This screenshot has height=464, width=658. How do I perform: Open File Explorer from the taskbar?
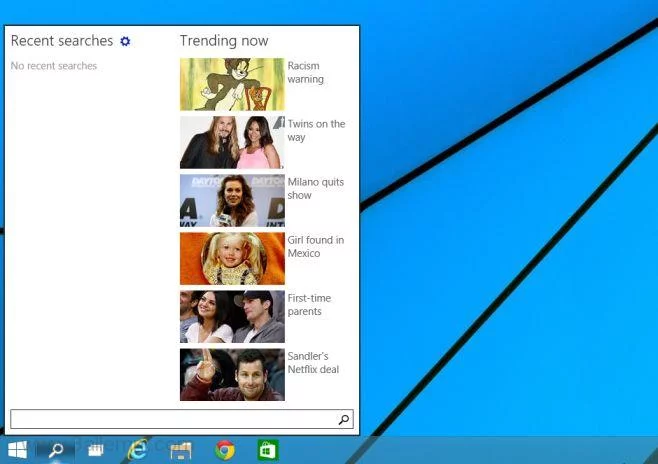pyautogui.click(x=181, y=450)
